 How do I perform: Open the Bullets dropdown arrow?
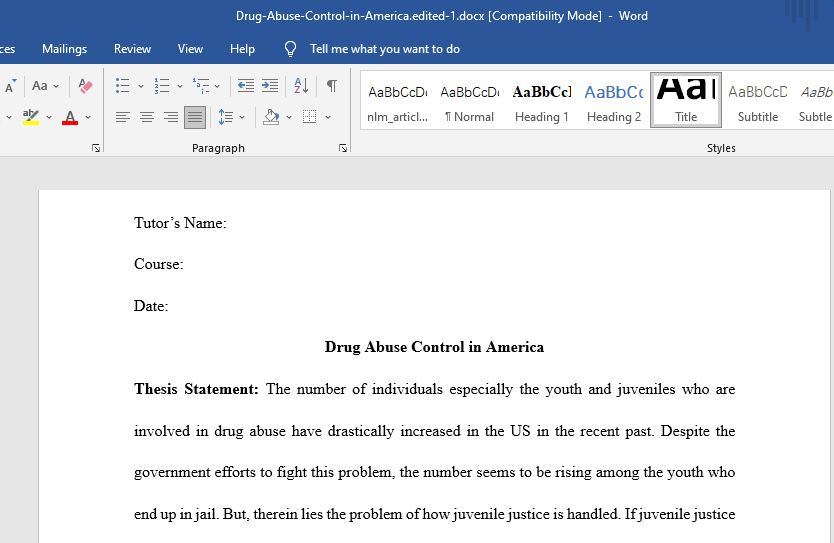coord(140,86)
